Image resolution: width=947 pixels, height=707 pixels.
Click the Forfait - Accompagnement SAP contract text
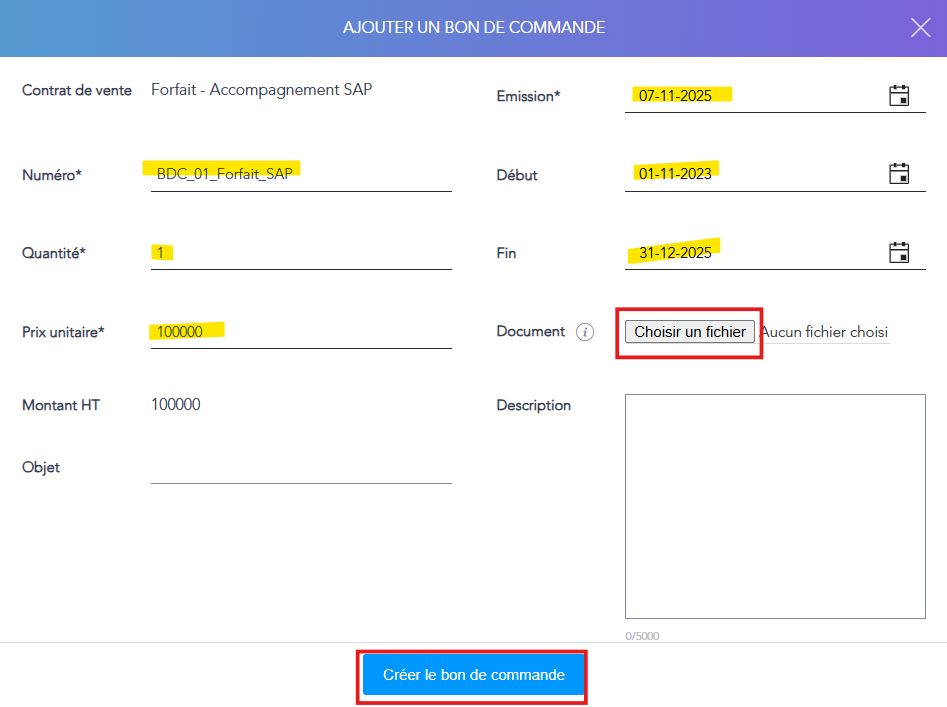(261, 90)
